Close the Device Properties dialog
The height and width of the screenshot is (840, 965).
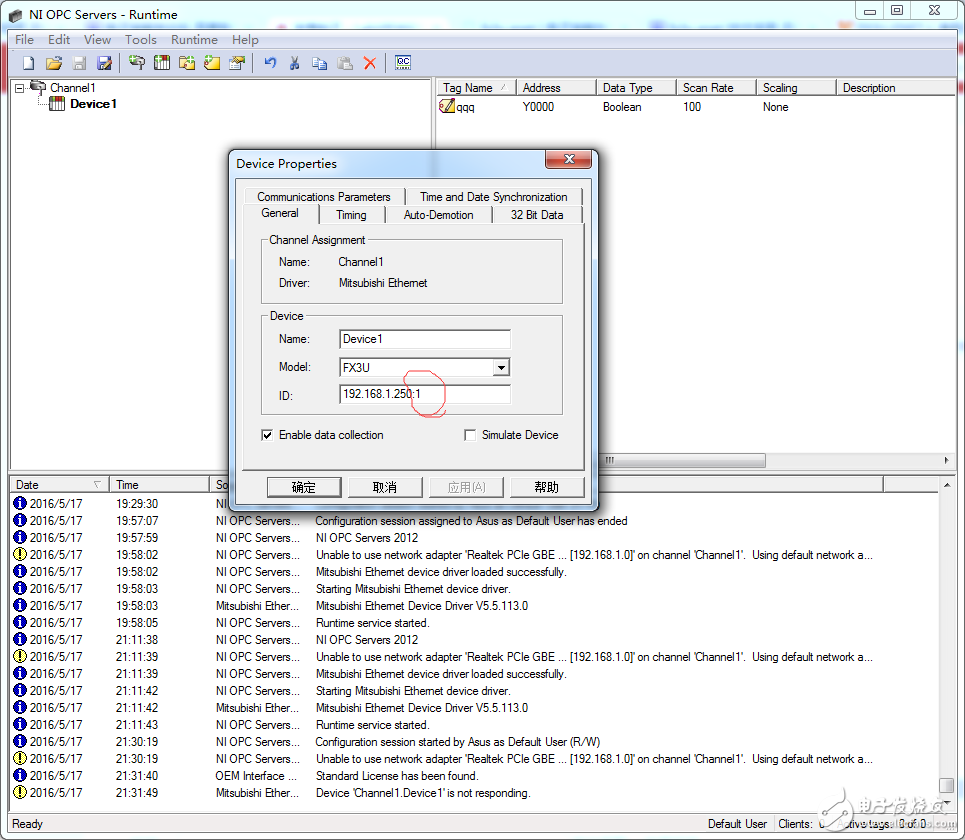coord(569,159)
